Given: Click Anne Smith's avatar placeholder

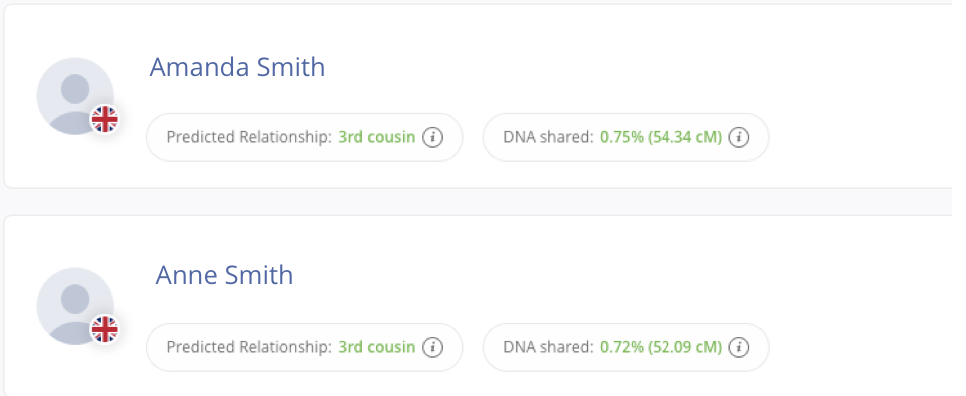Looking at the screenshot, I should coord(75,306).
